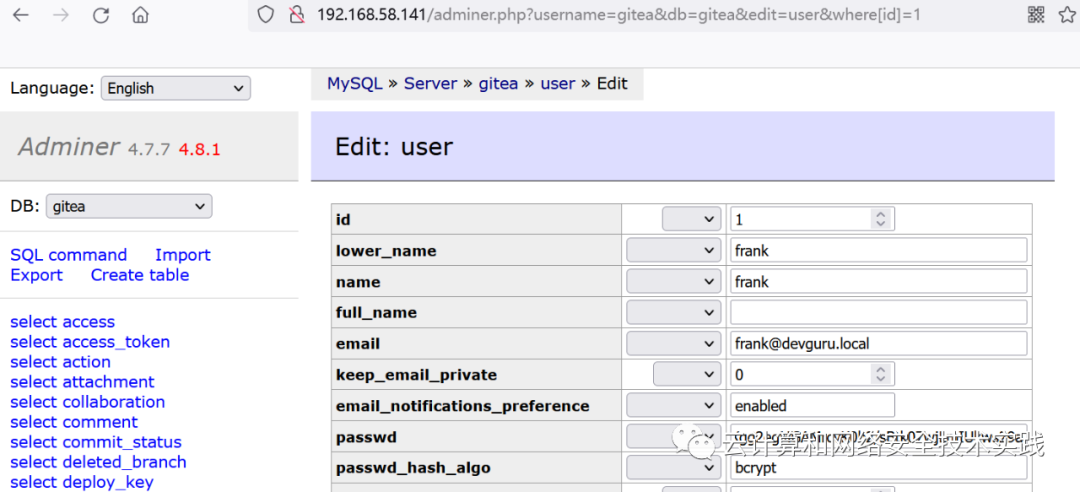Viewport: 1080px width, 492px height.
Task: Open function dropdown for the email field
Action: (674, 343)
